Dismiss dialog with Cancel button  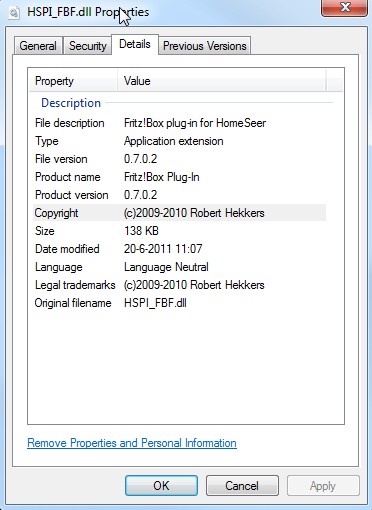point(242,486)
